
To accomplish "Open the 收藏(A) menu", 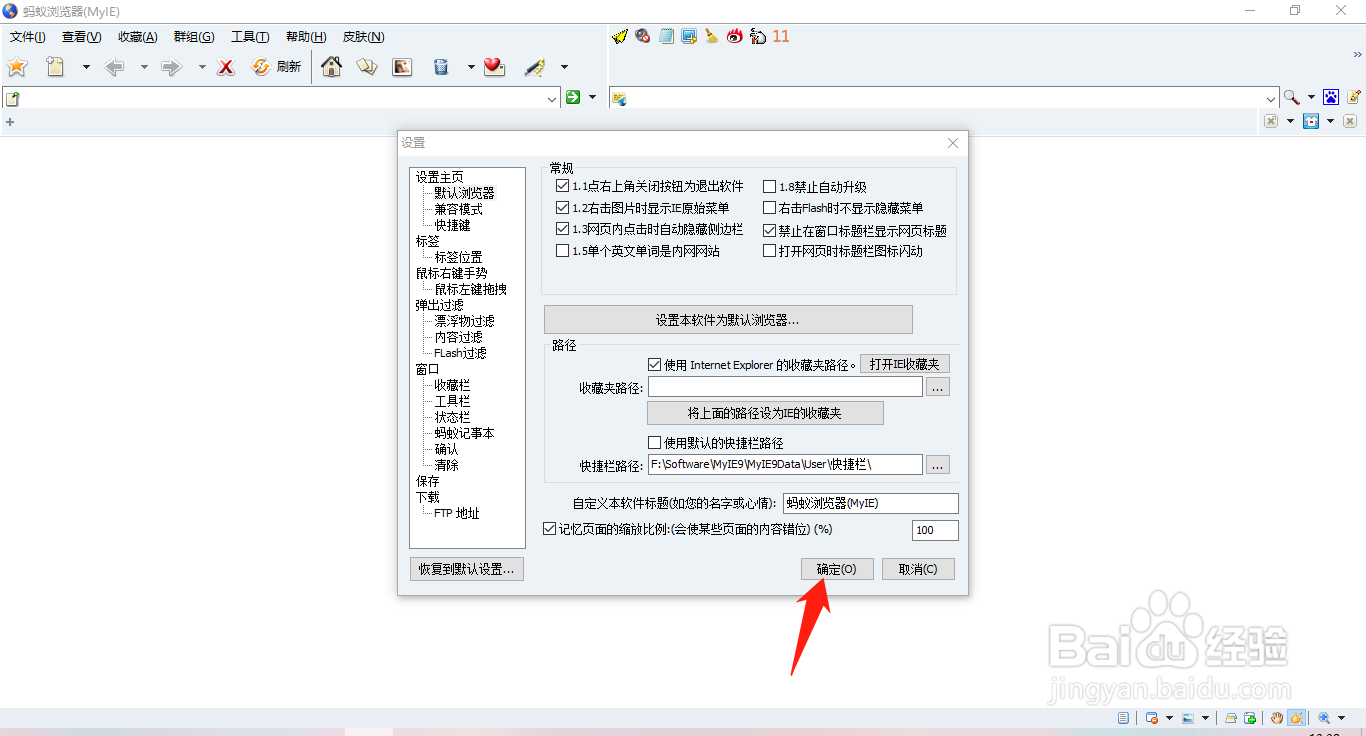I will (138, 37).
